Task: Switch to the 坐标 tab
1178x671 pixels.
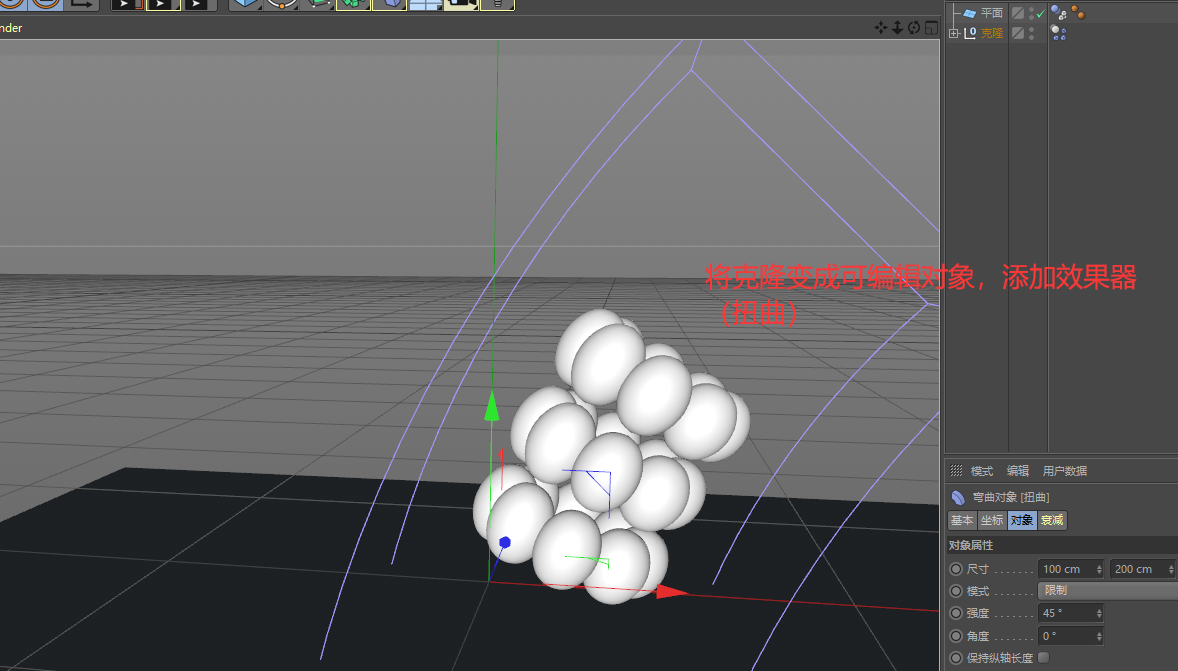Action: (992, 520)
